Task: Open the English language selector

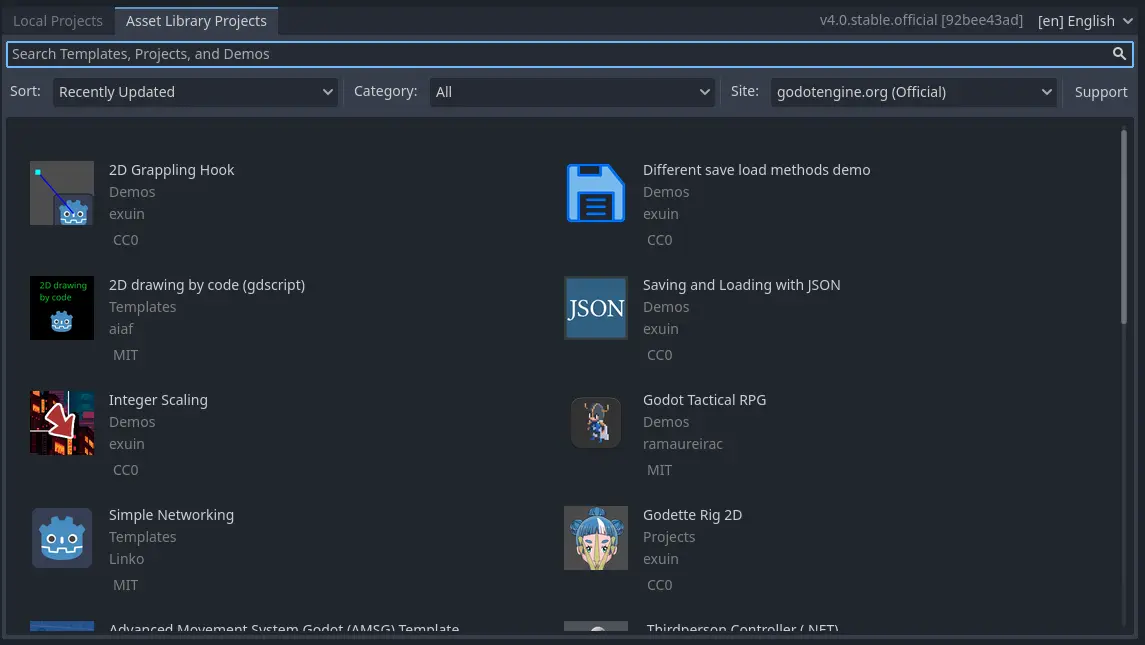Action: coord(1085,20)
